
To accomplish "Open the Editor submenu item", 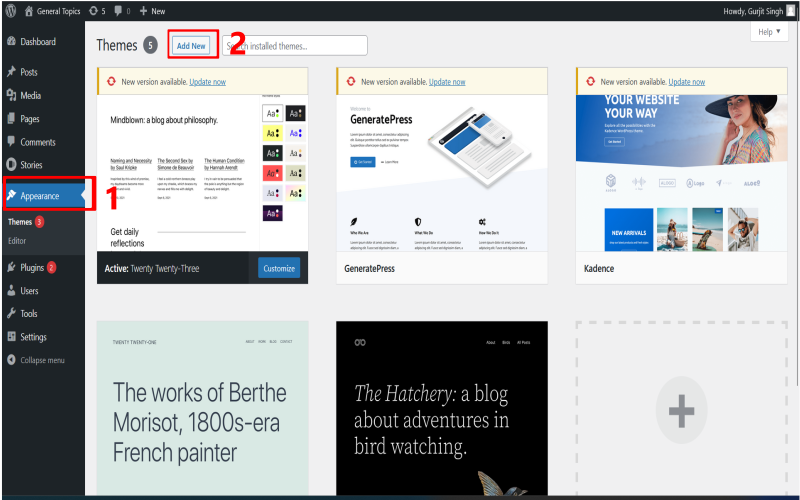I will click(17, 241).
